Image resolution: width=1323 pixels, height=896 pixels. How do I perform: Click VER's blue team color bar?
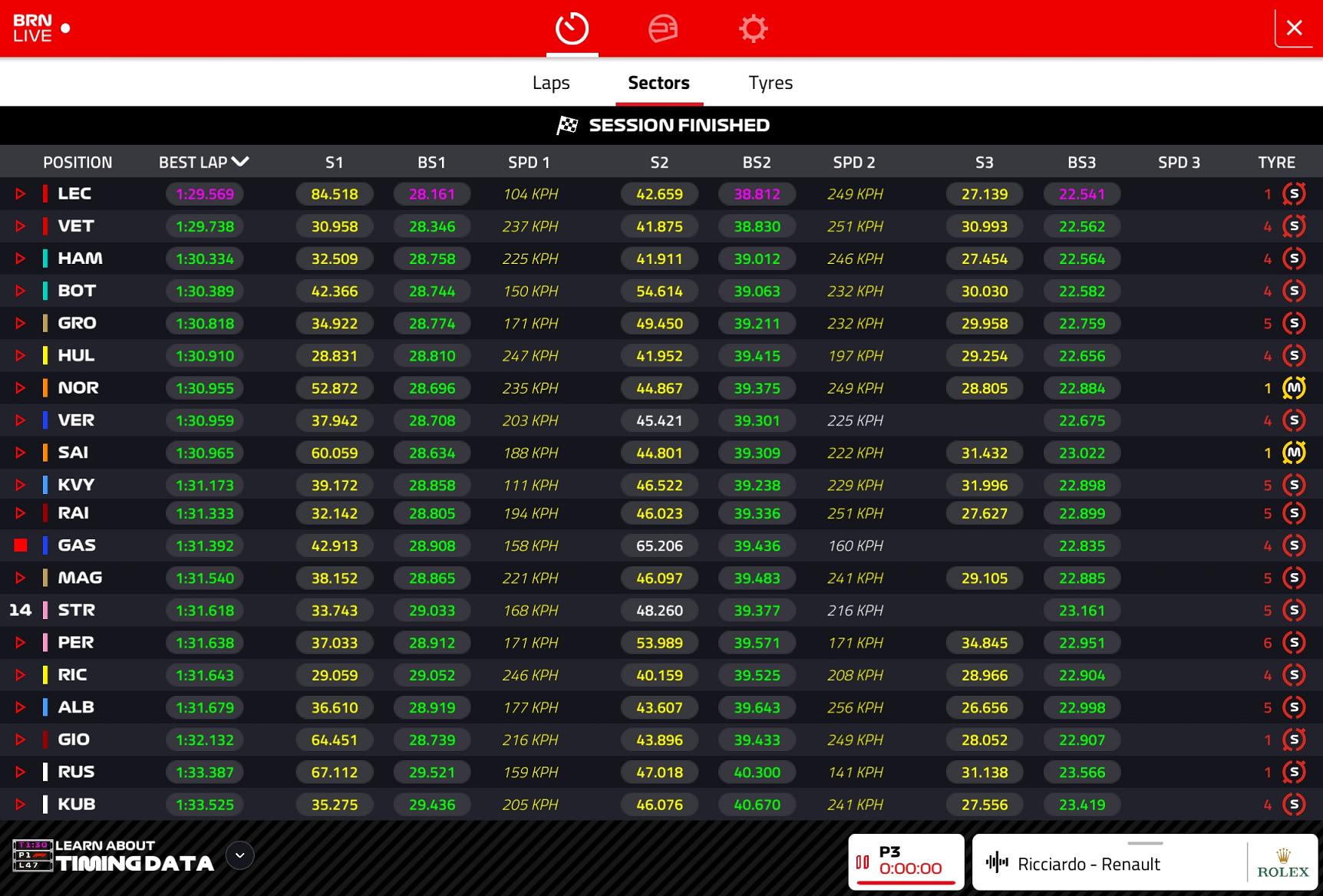(45, 420)
